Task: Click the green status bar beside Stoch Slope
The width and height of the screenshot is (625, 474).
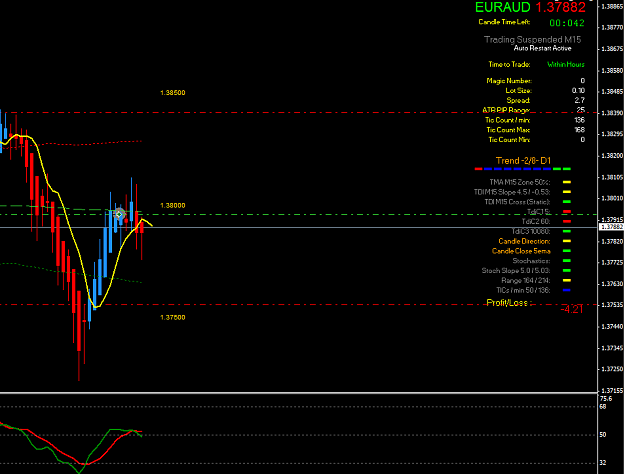Action: click(x=567, y=271)
